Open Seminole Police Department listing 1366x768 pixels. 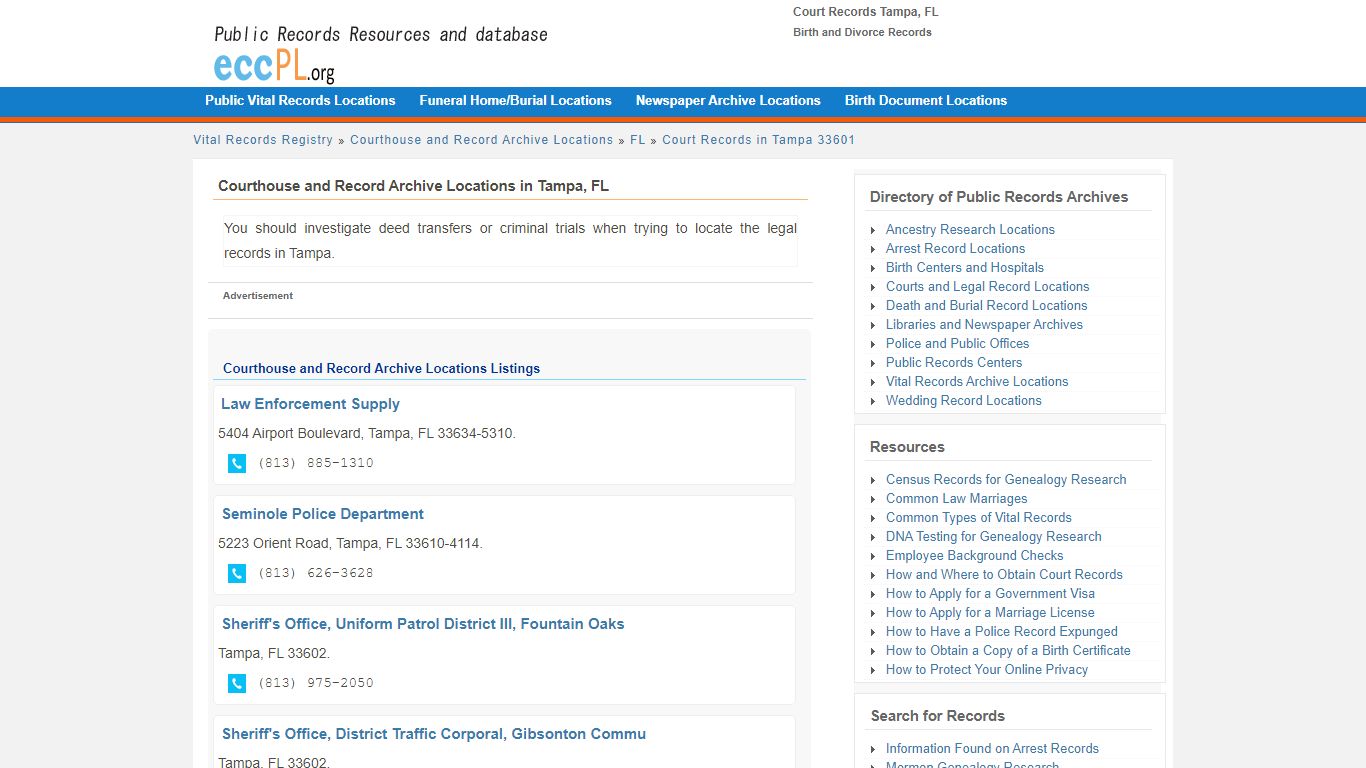(323, 514)
